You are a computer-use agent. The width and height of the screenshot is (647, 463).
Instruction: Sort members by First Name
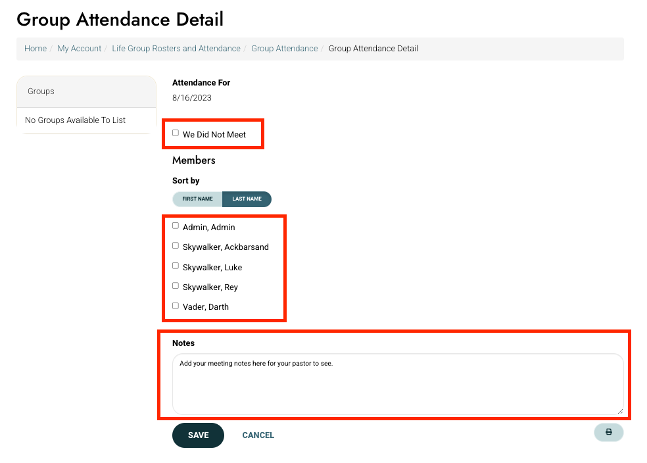tap(197, 199)
